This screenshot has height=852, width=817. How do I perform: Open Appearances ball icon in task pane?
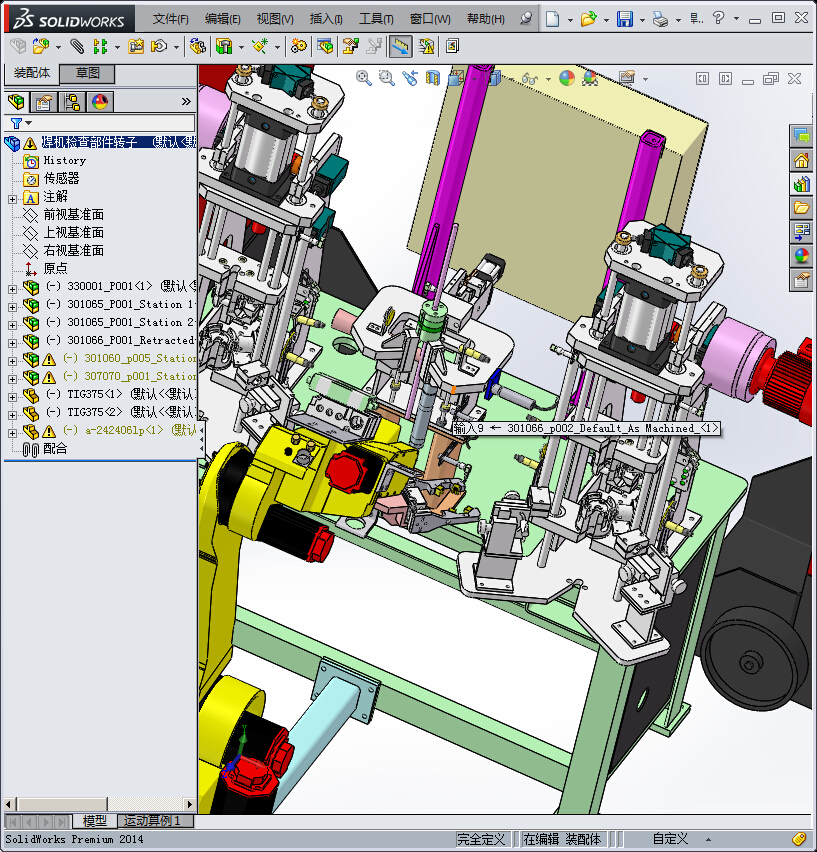tap(801, 256)
